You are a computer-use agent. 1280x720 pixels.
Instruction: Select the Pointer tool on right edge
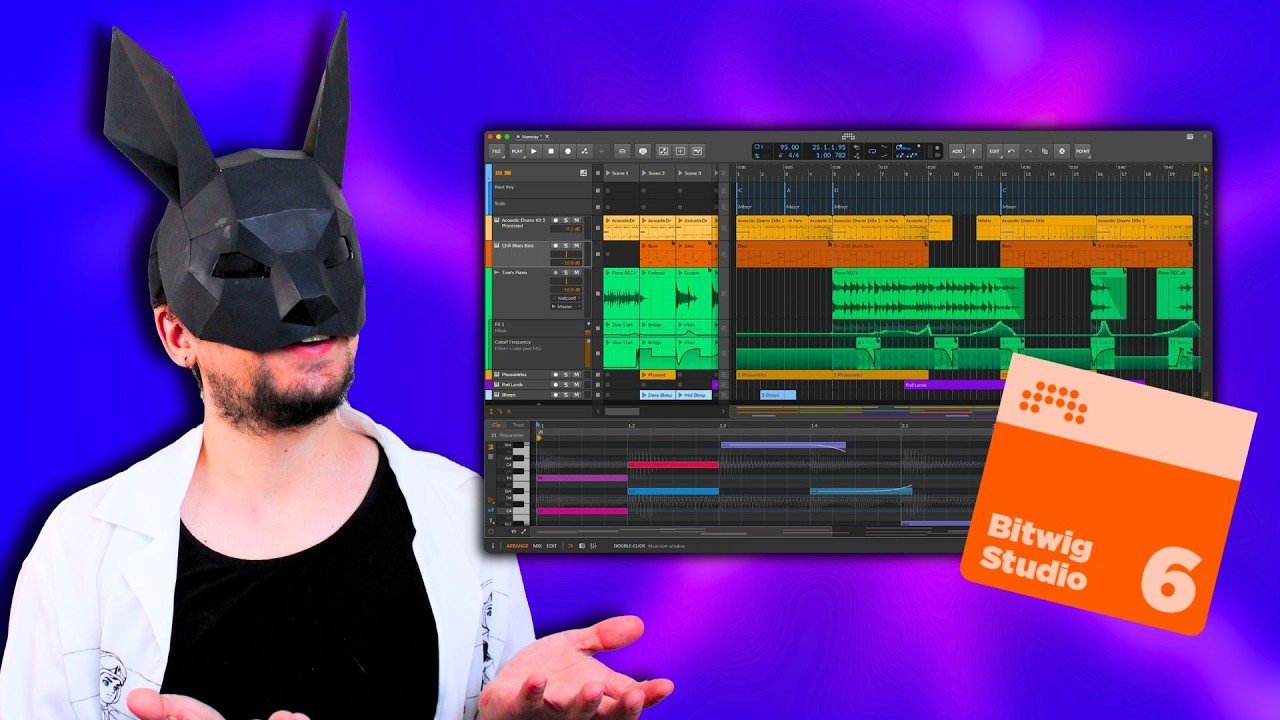[x=1205, y=169]
